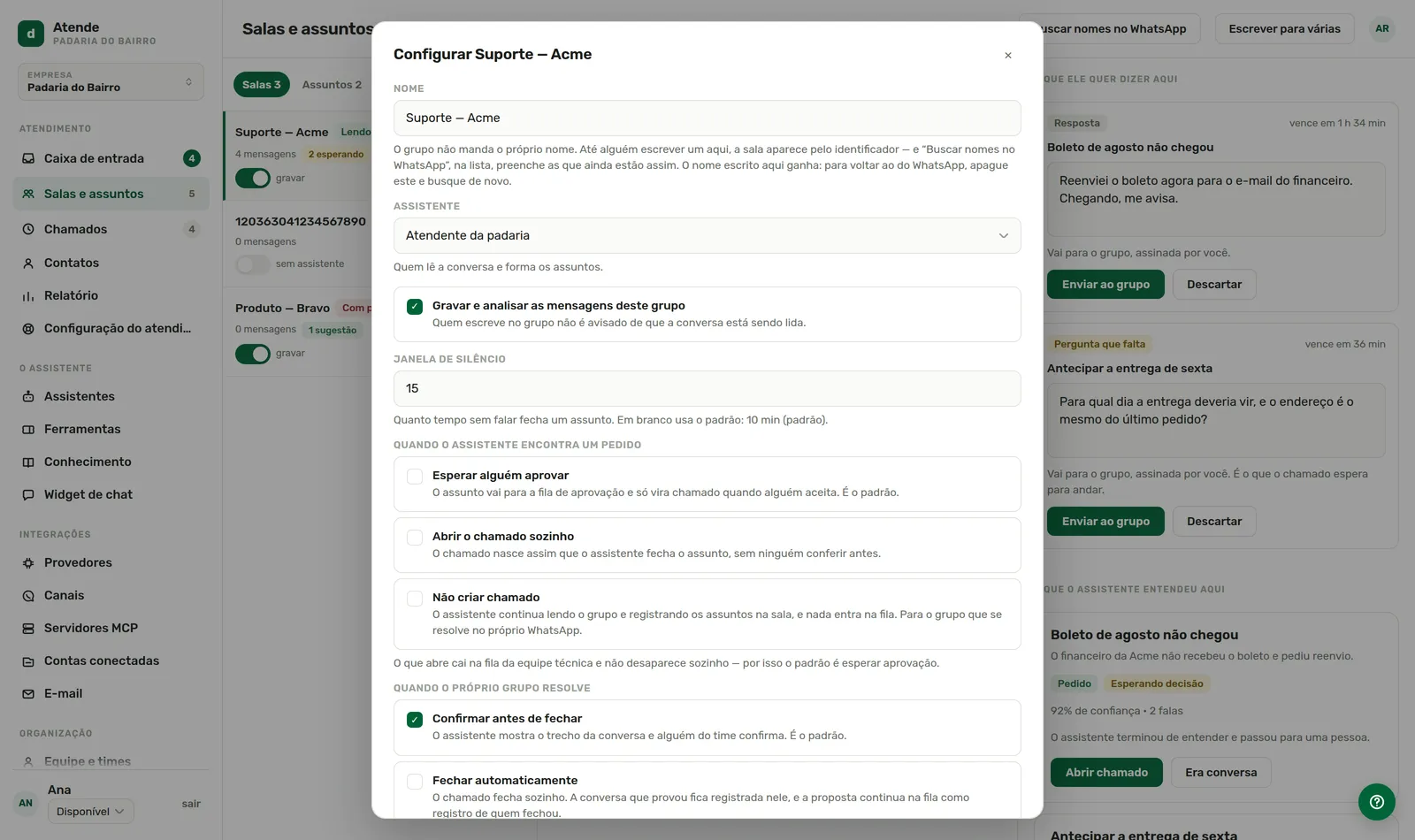Screen dimensions: 1415x840
Task: Select Não criar chamado option
Action: 415,598
